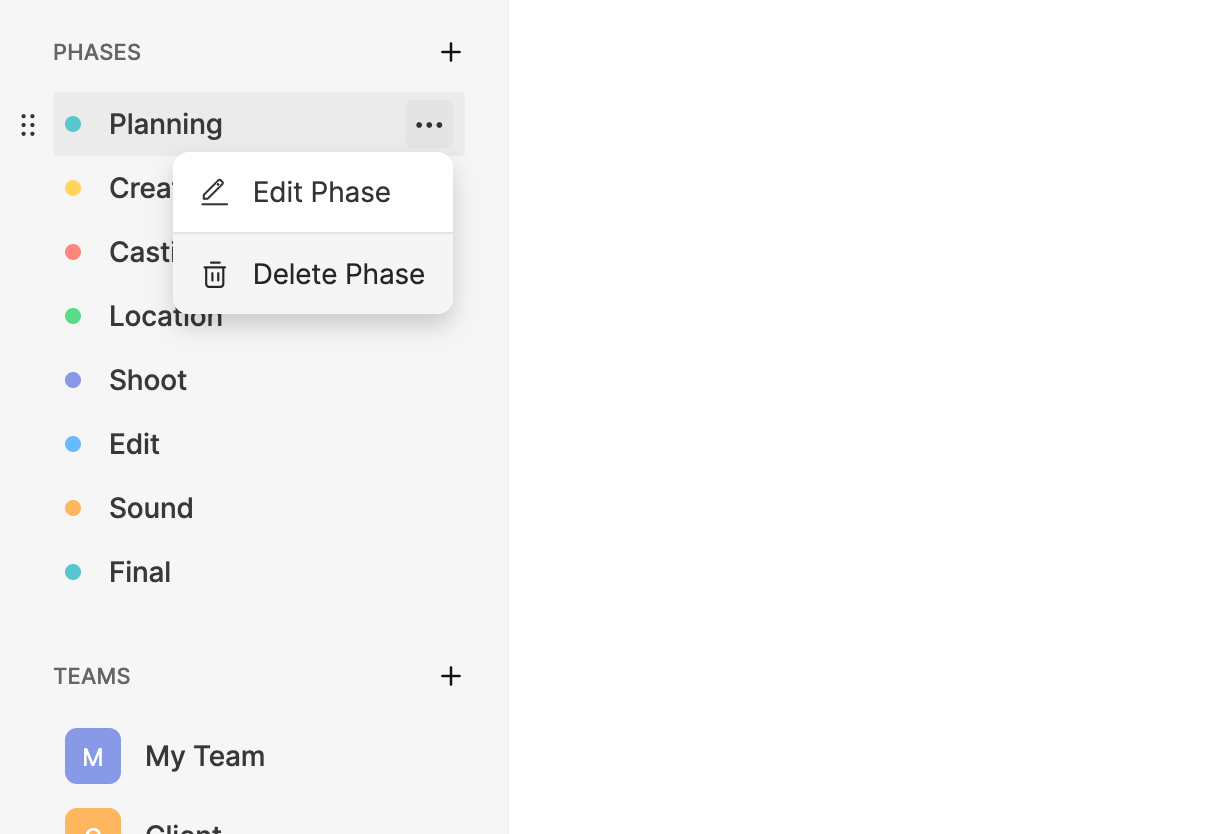Click the Location phase label
The width and height of the screenshot is (1232, 834).
coord(140,317)
